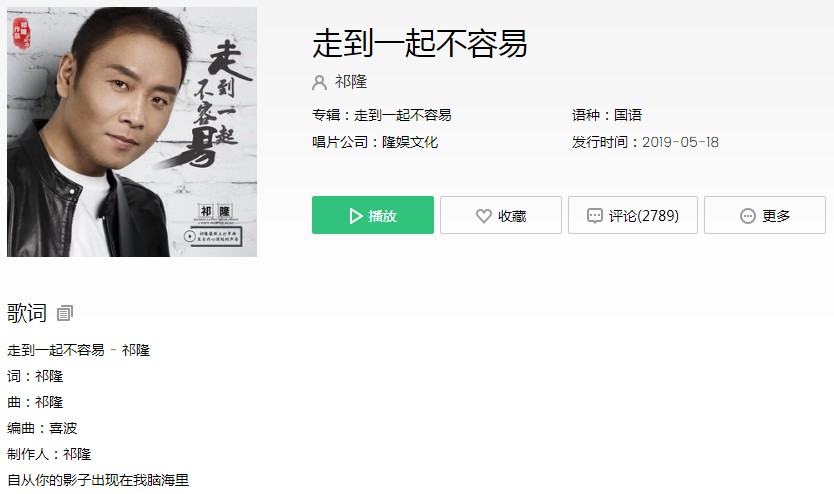834x494 pixels.
Task: Click the album cover thumbnail
Action: 132,132
